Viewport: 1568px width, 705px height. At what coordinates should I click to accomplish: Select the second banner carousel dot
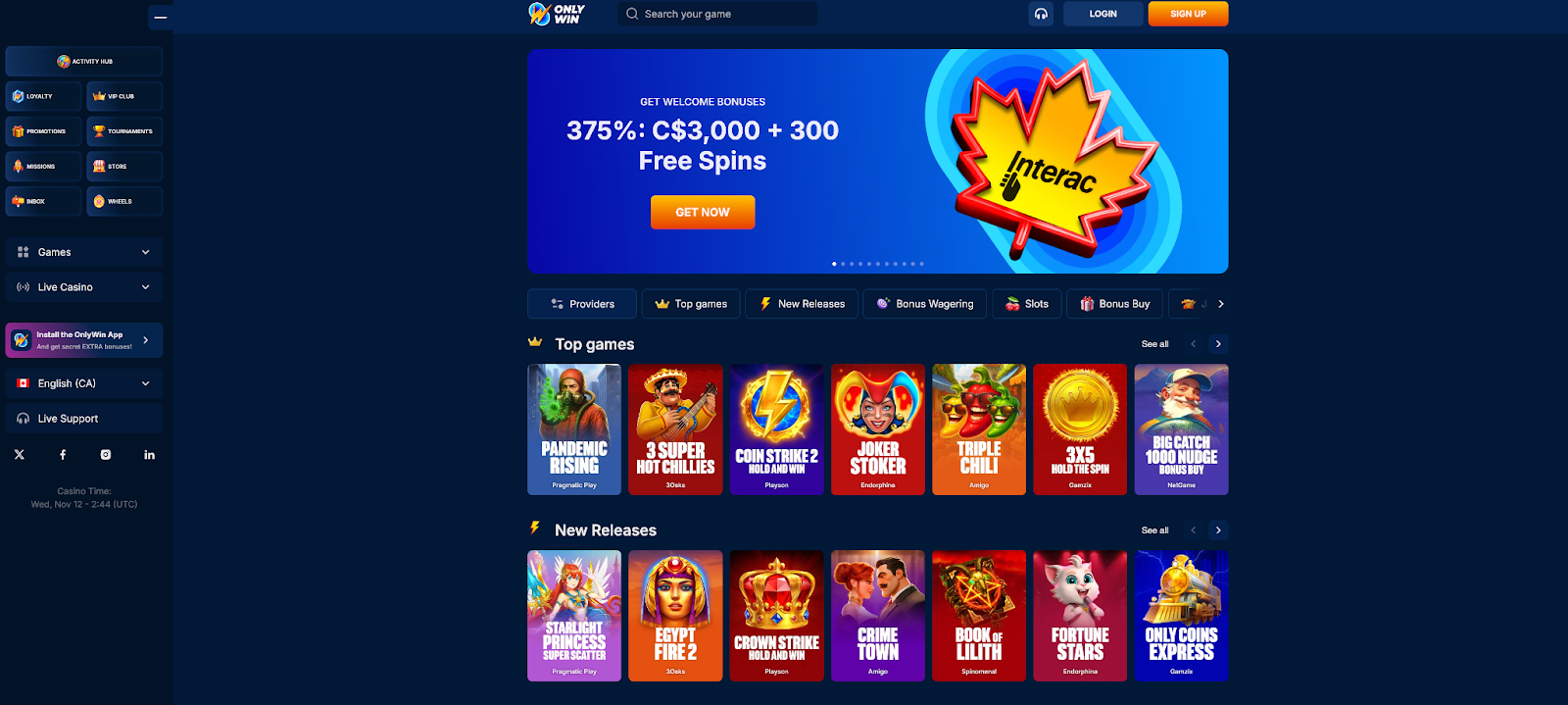coord(843,264)
